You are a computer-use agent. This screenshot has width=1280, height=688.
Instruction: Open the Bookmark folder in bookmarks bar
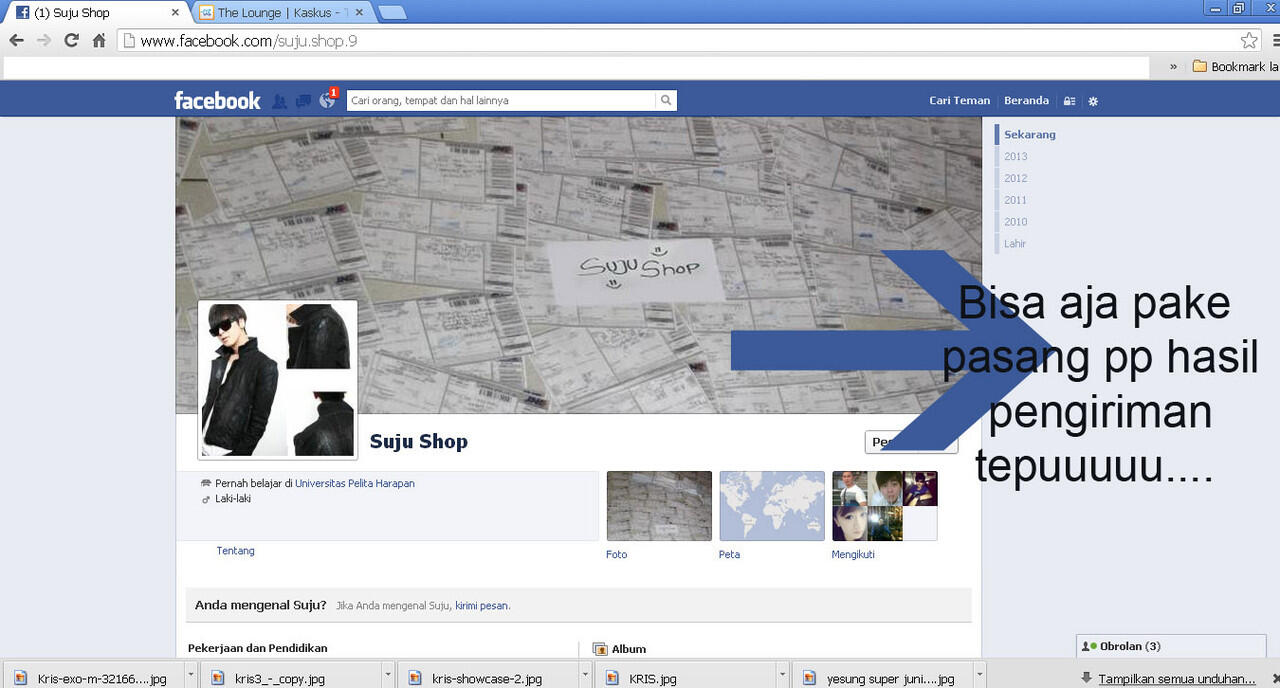pyautogui.click(x=1235, y=67)
